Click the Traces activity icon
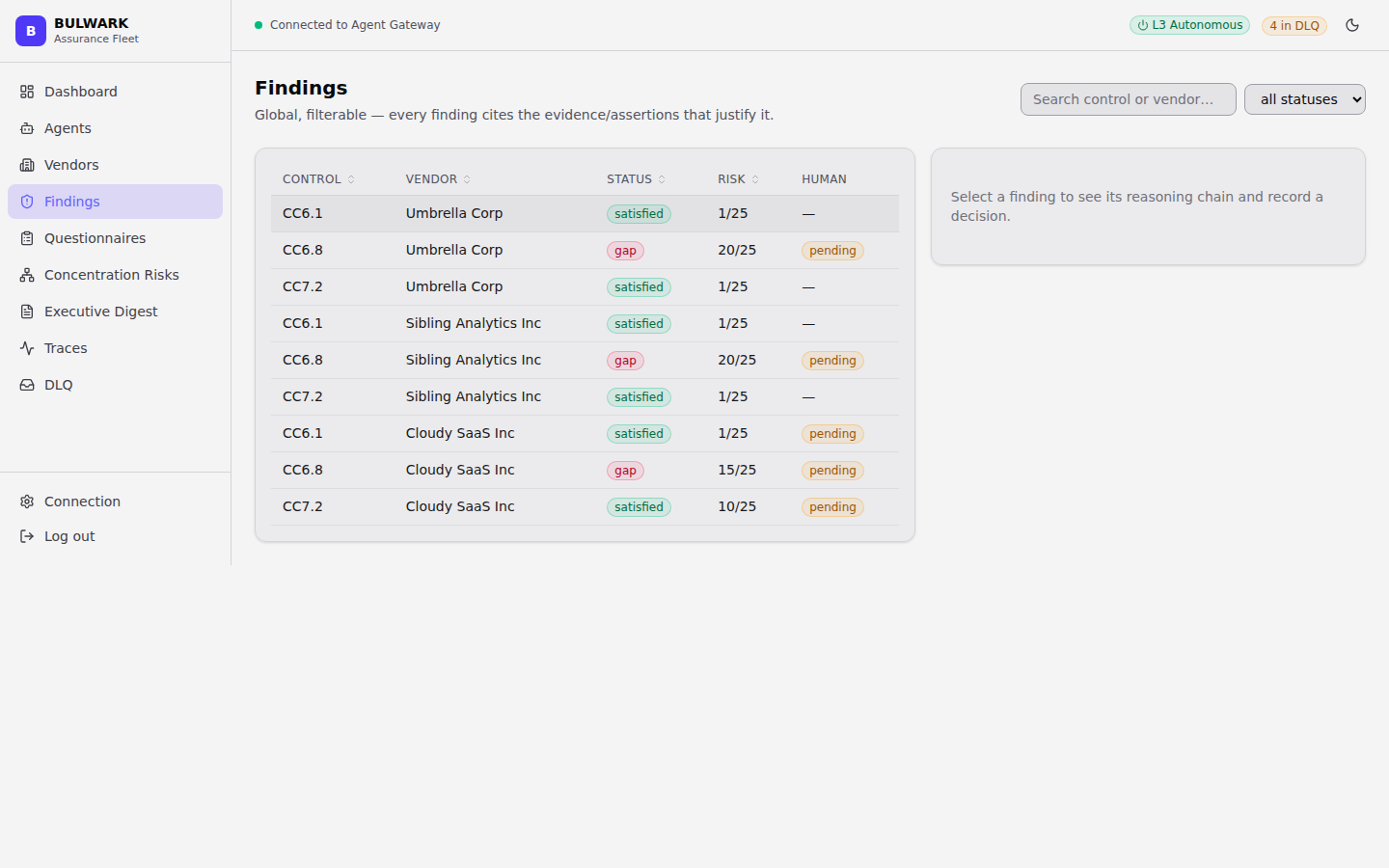This screenshot has height=868, width=1389. [x=27, y=348]
